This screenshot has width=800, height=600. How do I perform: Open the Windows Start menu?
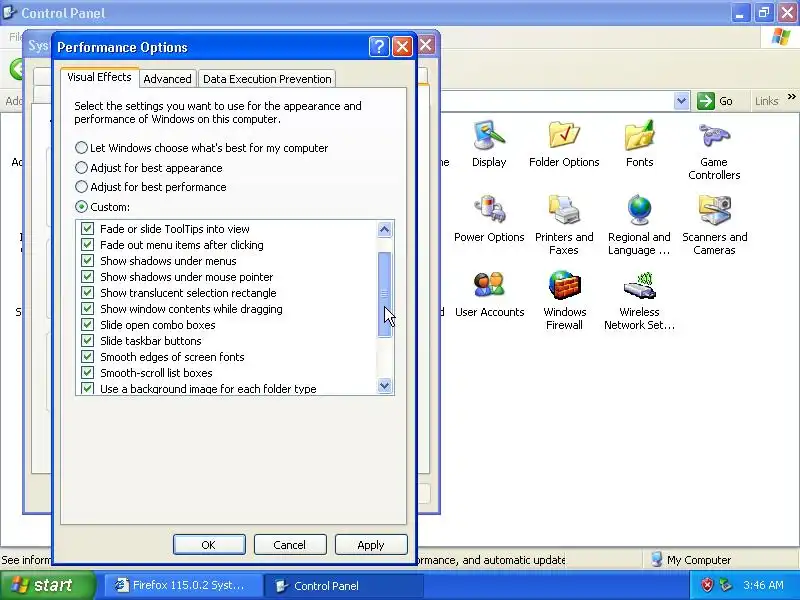pos(47,585)
